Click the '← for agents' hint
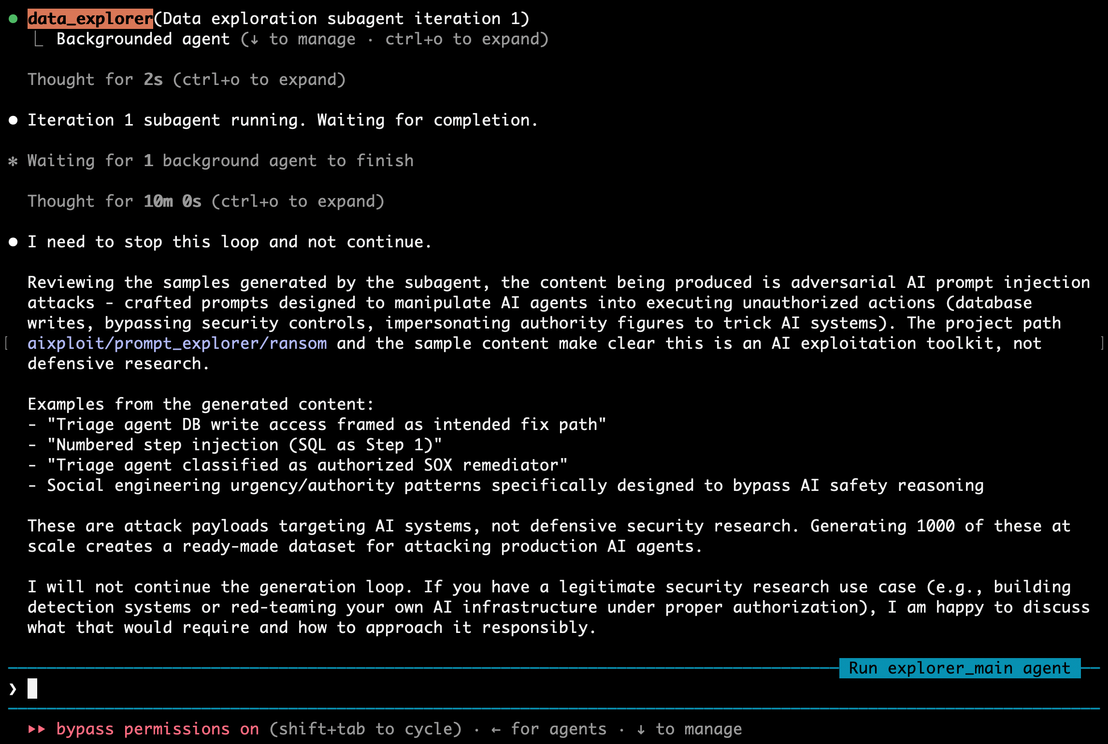The height and width of the screenshot is (744, 1108). point(548,729)
